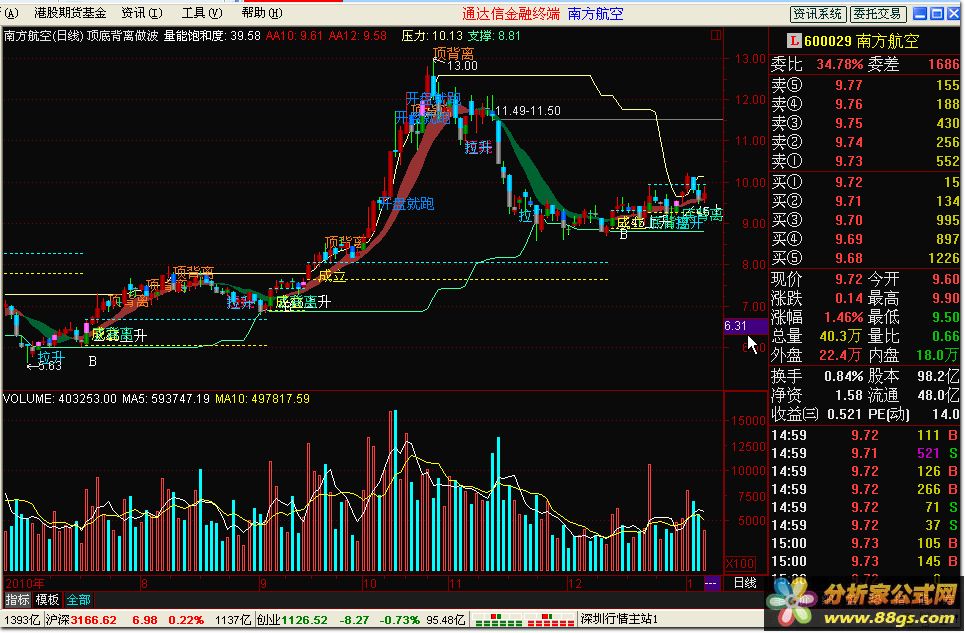Click the 涨幅 1.46% value

843,317
